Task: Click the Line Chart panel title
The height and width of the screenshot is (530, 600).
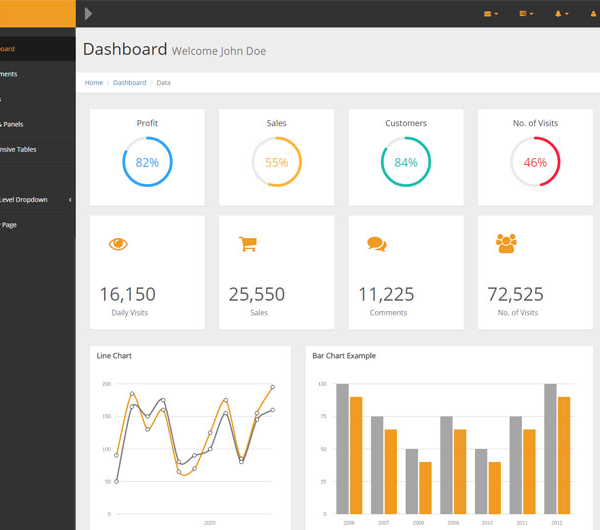Action: tap(114, 356)
